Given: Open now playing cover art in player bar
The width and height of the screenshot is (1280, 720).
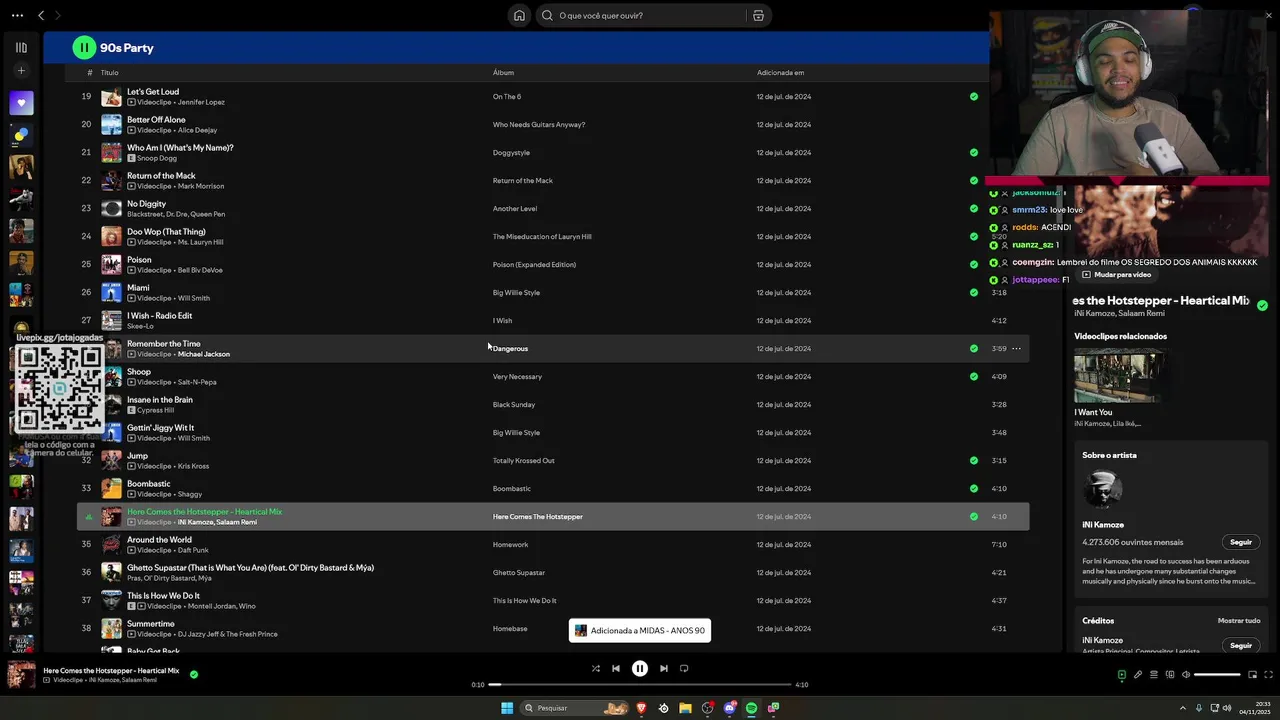Looking at the screenshot, I should point(21,675).
